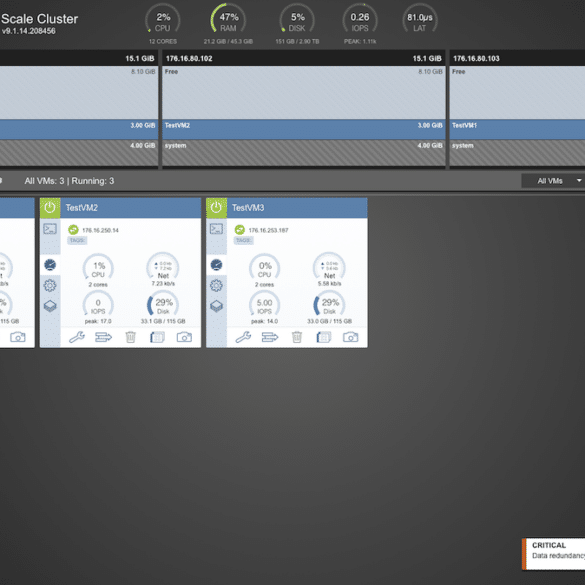Open the All VMs filter dropdown
Image resolution: width=585 pixels, height=585 pixels.
click(x=553, y=181)
